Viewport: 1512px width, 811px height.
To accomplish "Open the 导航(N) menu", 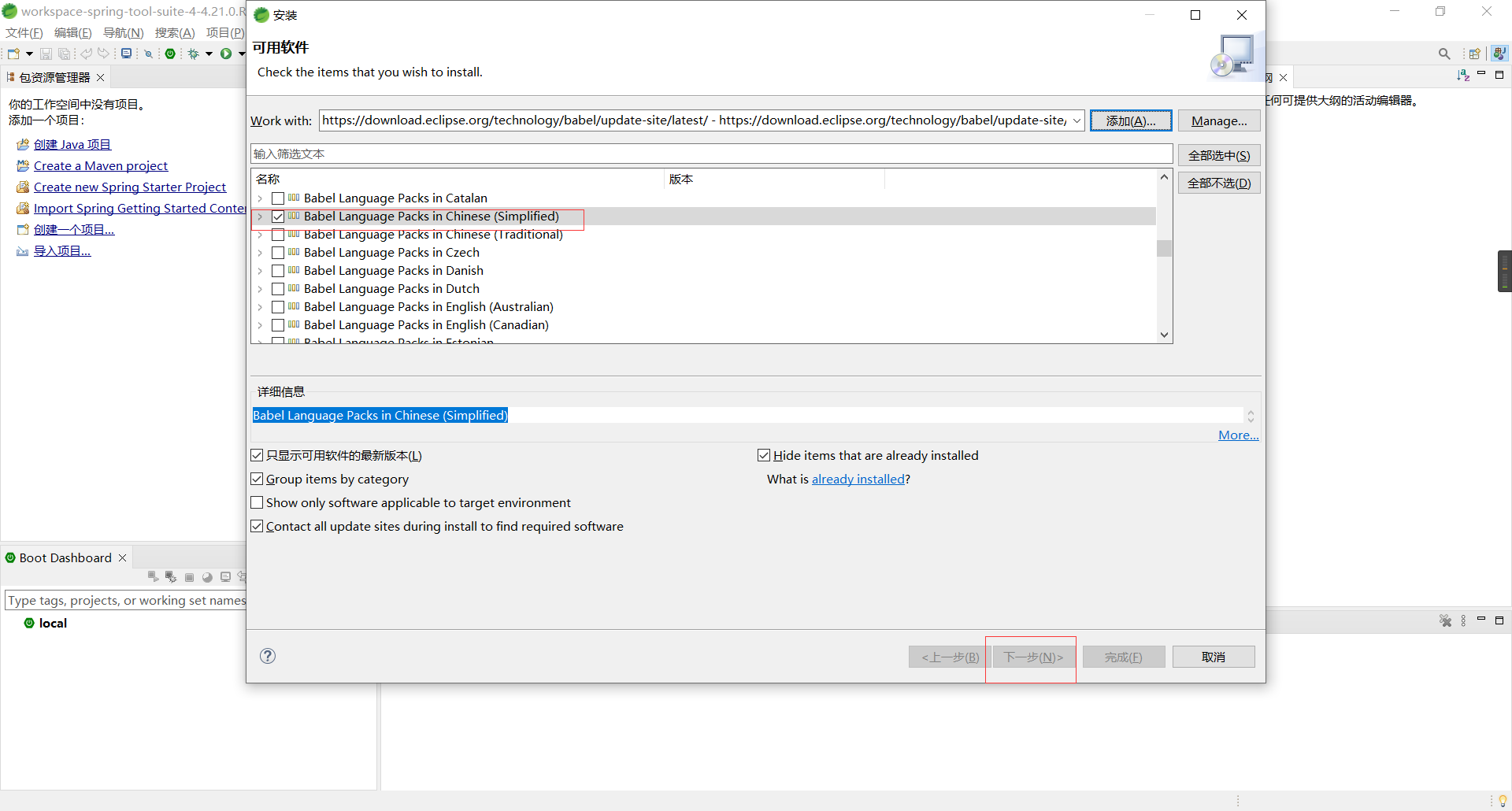I will pos(123,32).
